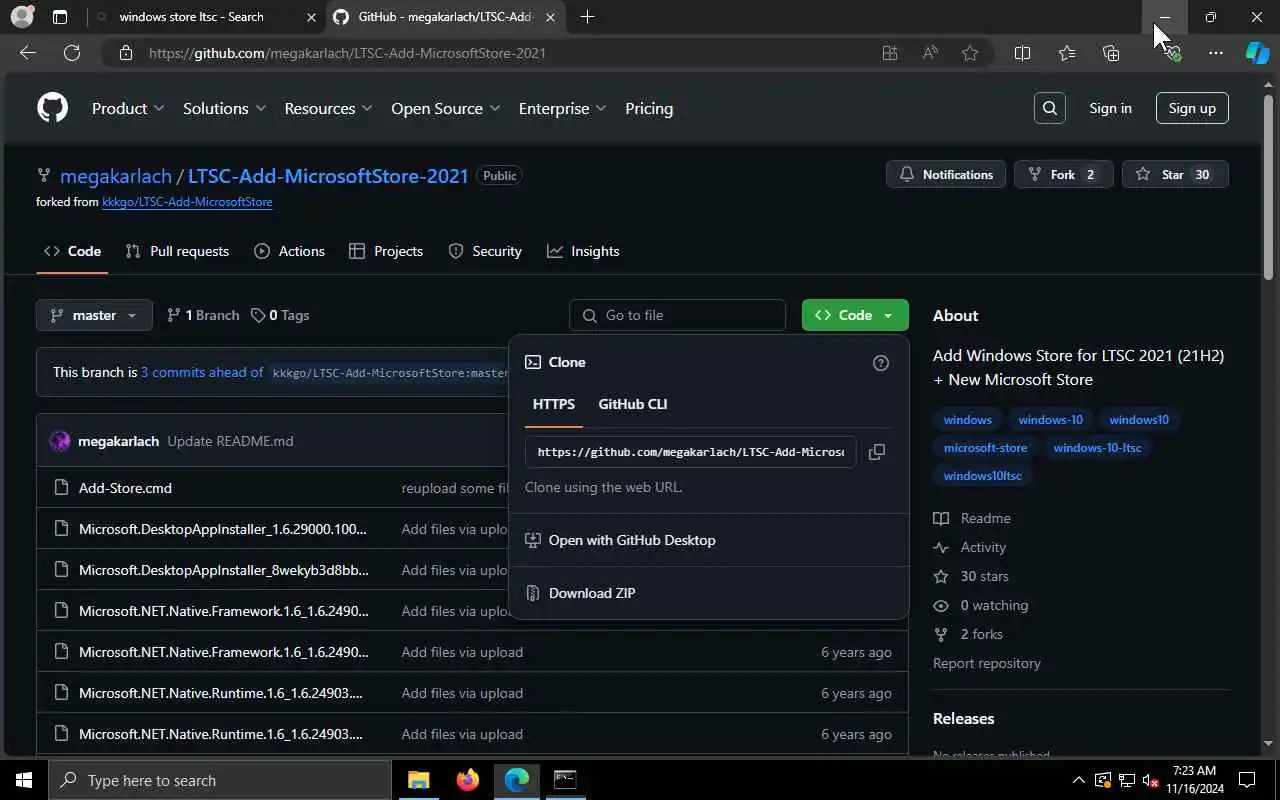Screen dimensions: 1280x800
Task: Open Edge Collections icon
Action: 1111,53
